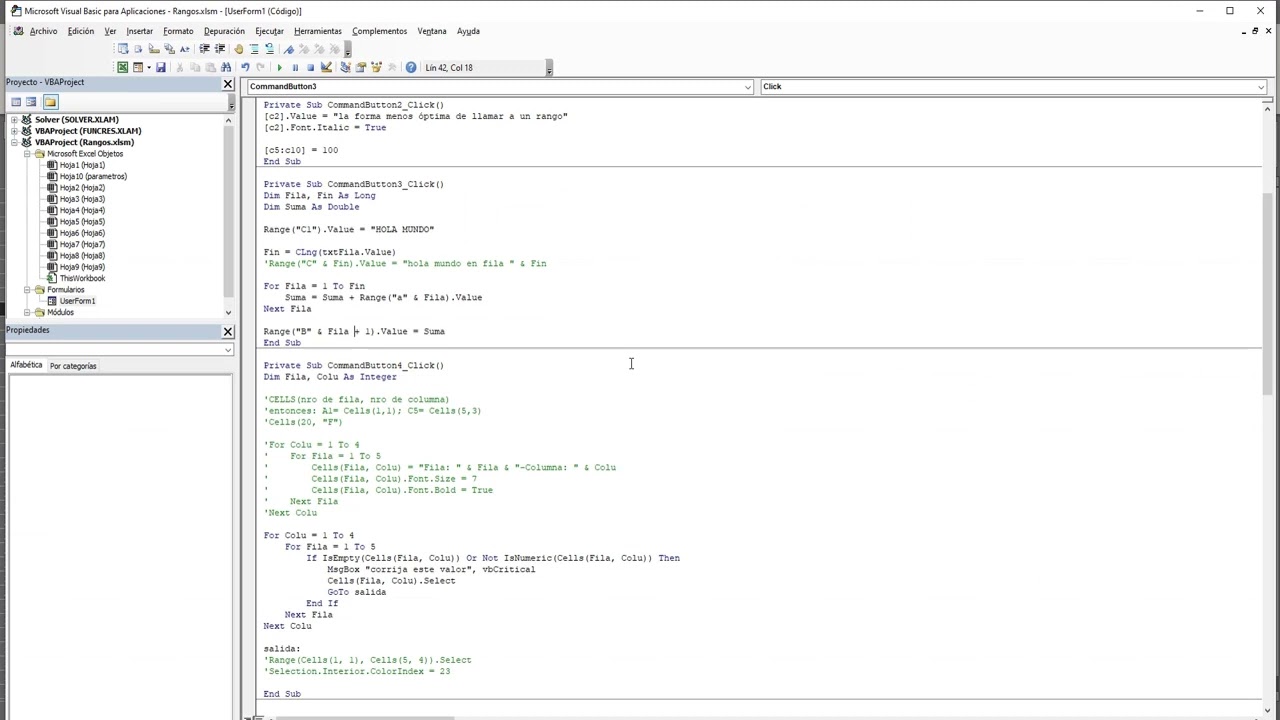Image resolution: width=1280 pixels, height=720 pixels.
Task: Click the Uncomment Block icon
Action: tap(269, 49)
